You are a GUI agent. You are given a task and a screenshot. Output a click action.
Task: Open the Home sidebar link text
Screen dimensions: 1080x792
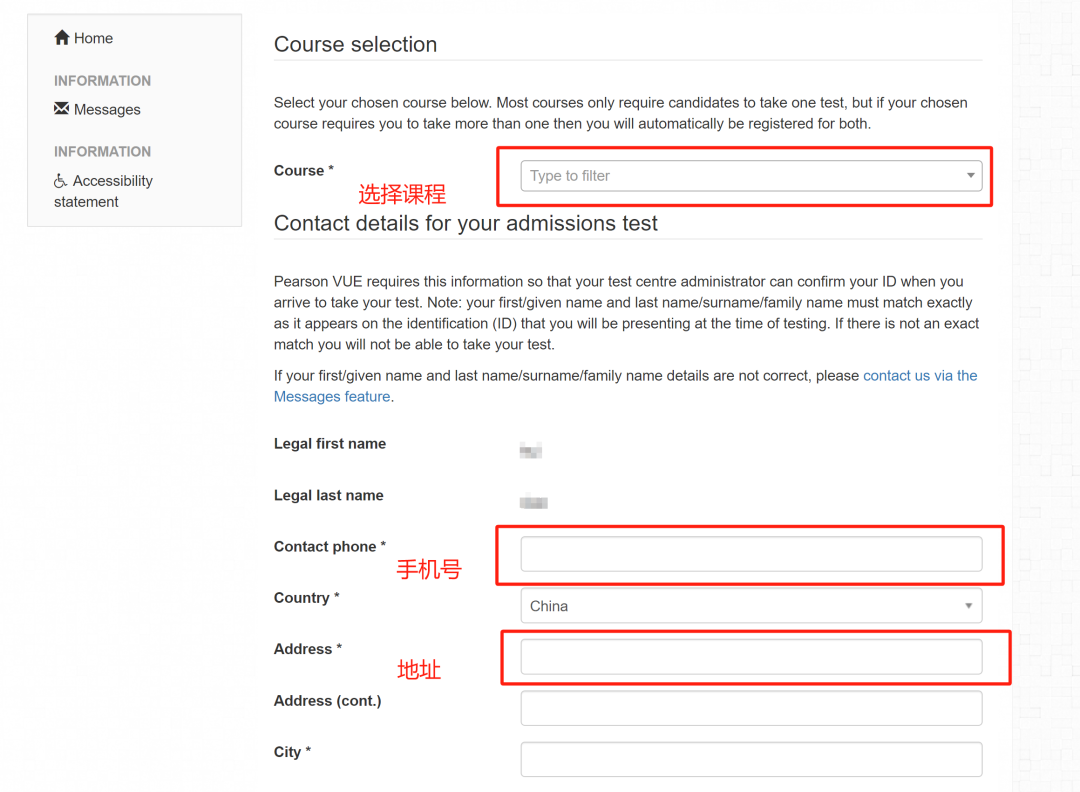point(93,38)
